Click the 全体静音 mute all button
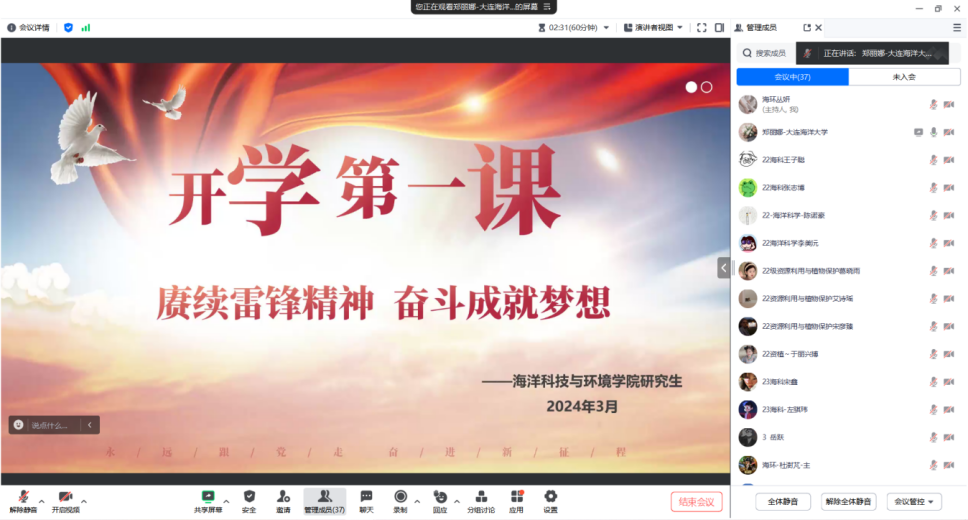 pyautogui.click(x=782, y=502)
